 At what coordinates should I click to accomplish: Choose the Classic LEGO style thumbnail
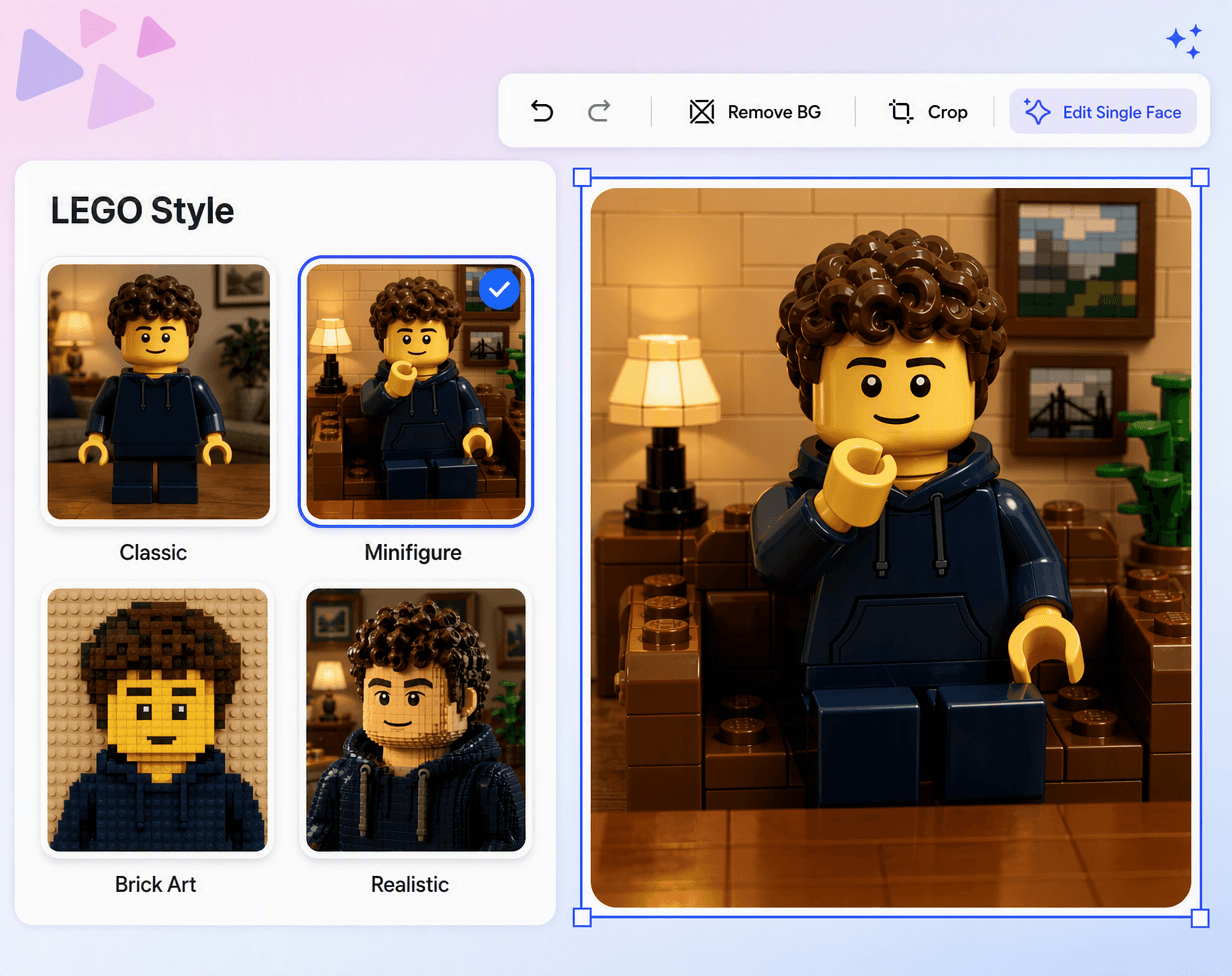tap(158, 392)
